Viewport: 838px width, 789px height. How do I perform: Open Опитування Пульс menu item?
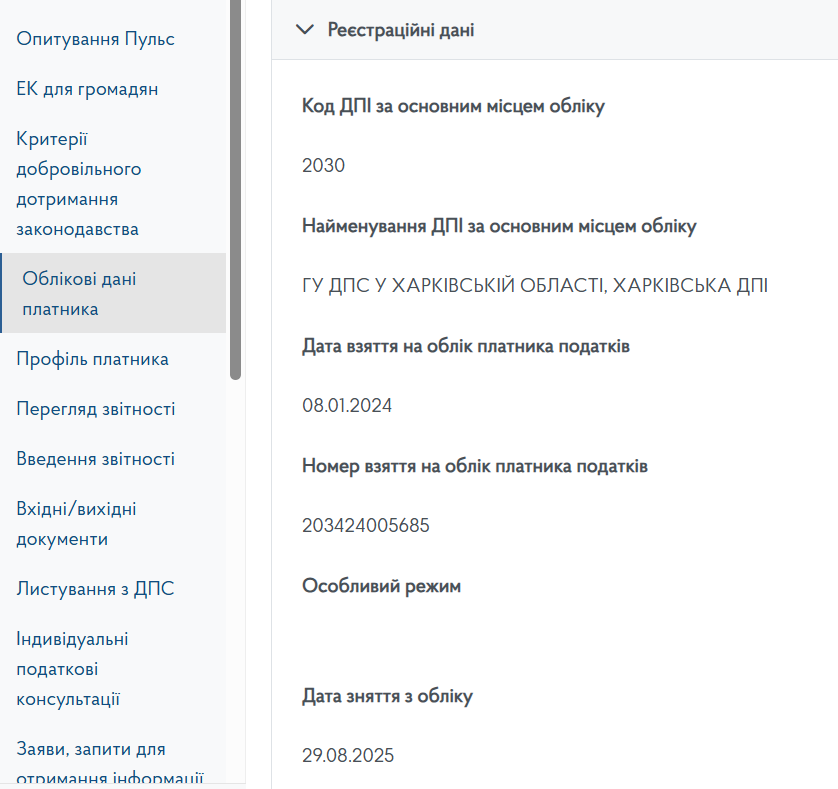95,39
